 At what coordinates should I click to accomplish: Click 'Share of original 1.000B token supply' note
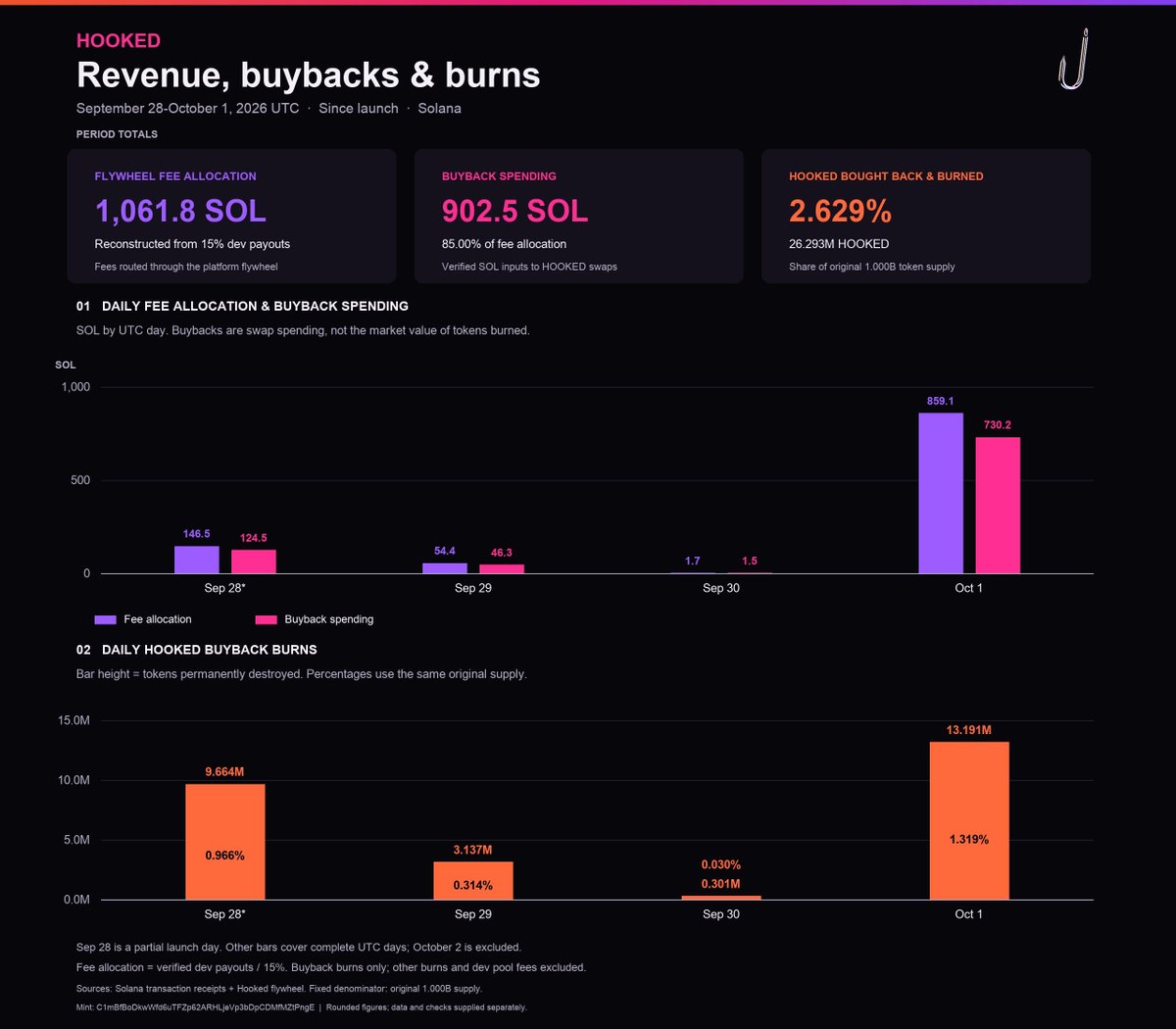(872, 267)
